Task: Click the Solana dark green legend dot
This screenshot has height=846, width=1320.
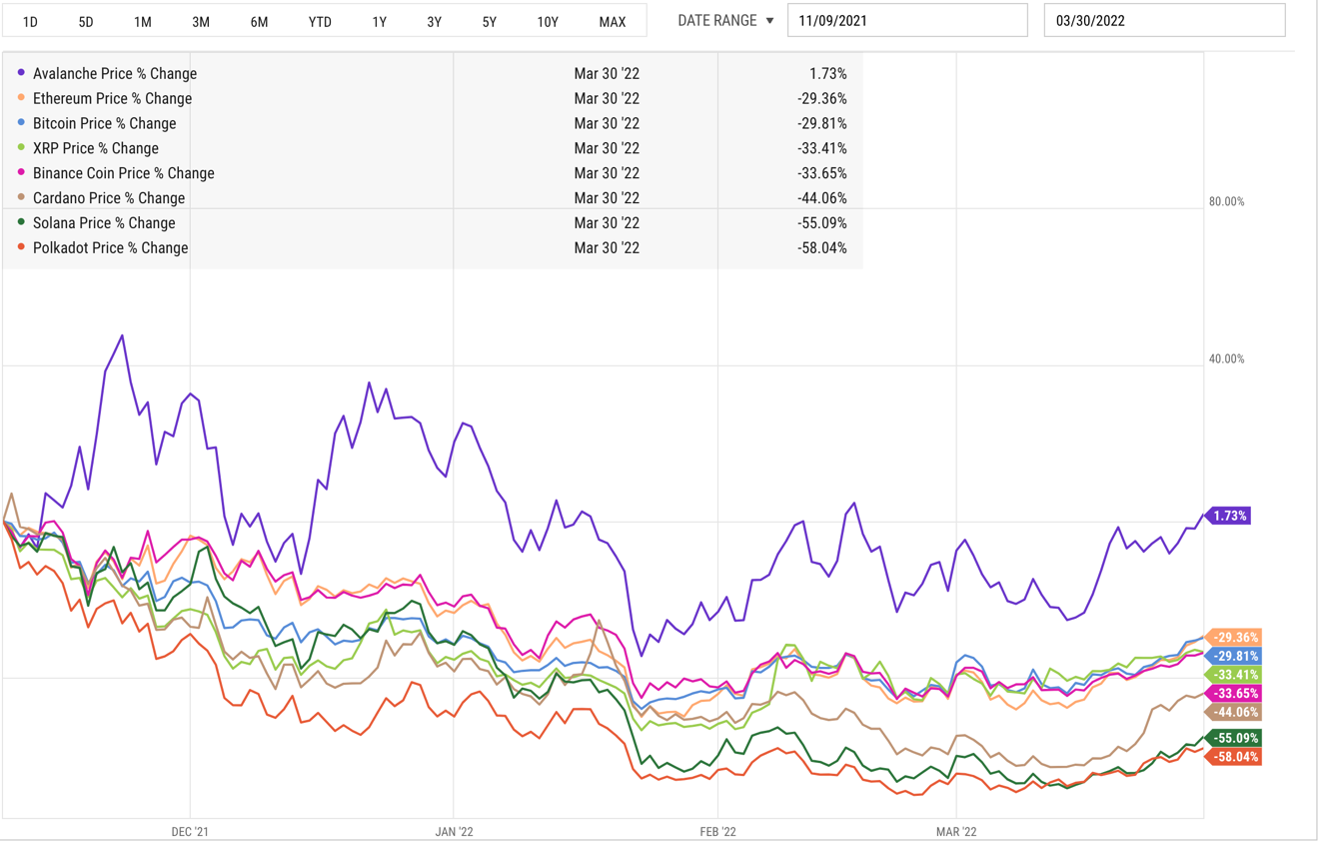Action: point(21,223)
